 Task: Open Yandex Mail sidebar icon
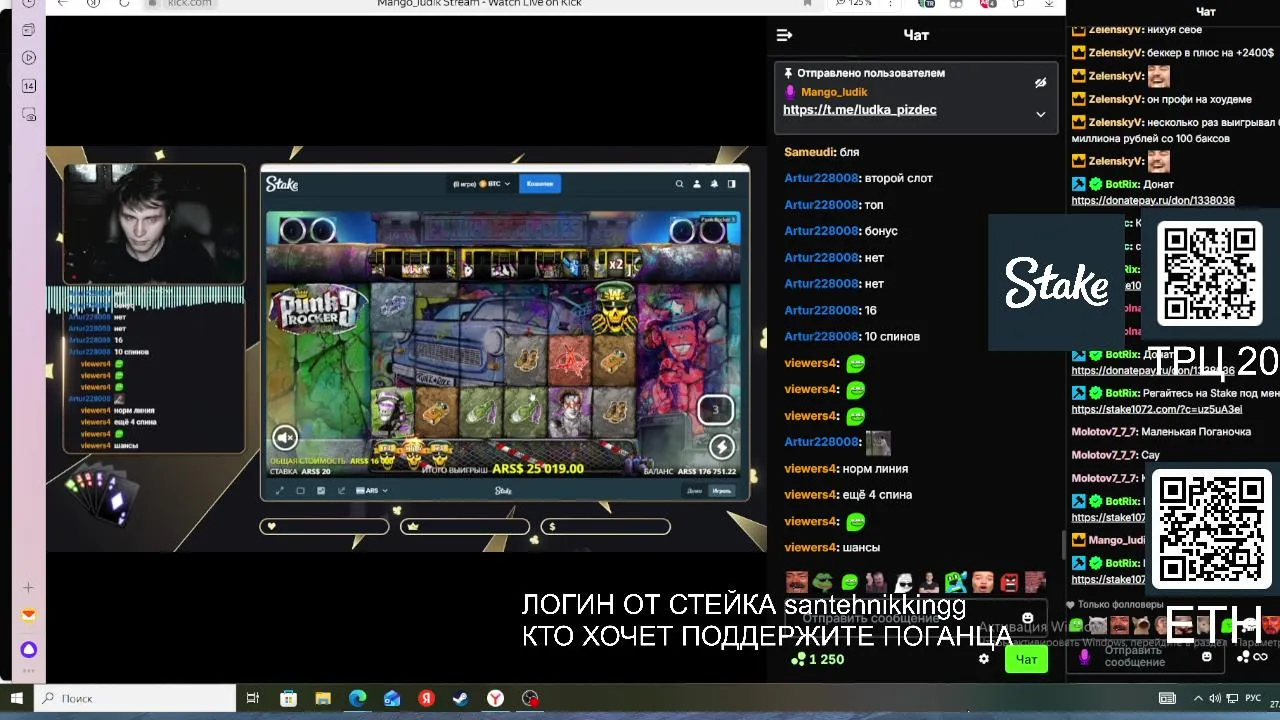(x=29, y=615)
